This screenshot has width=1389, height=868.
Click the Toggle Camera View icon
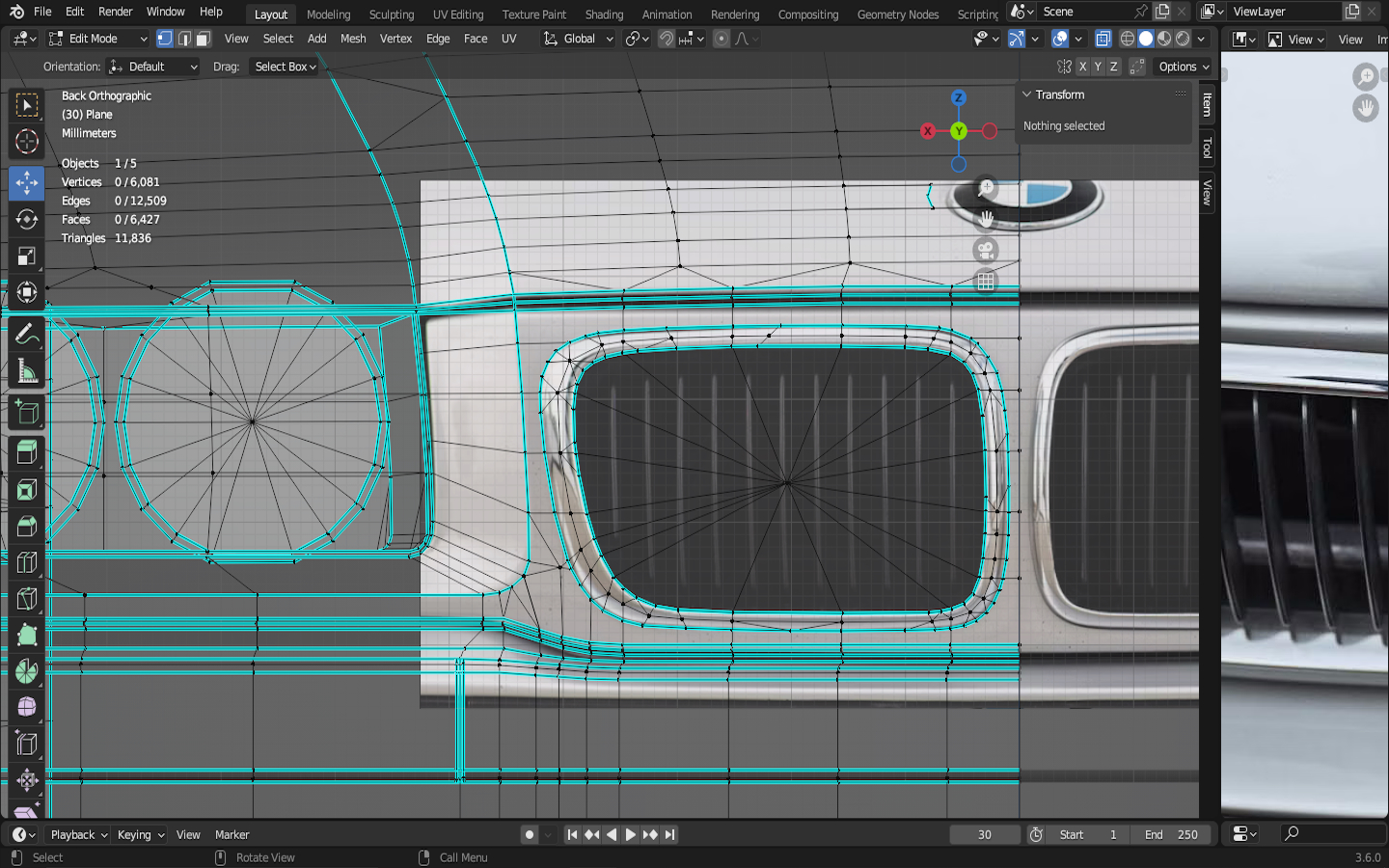[985, 251]
